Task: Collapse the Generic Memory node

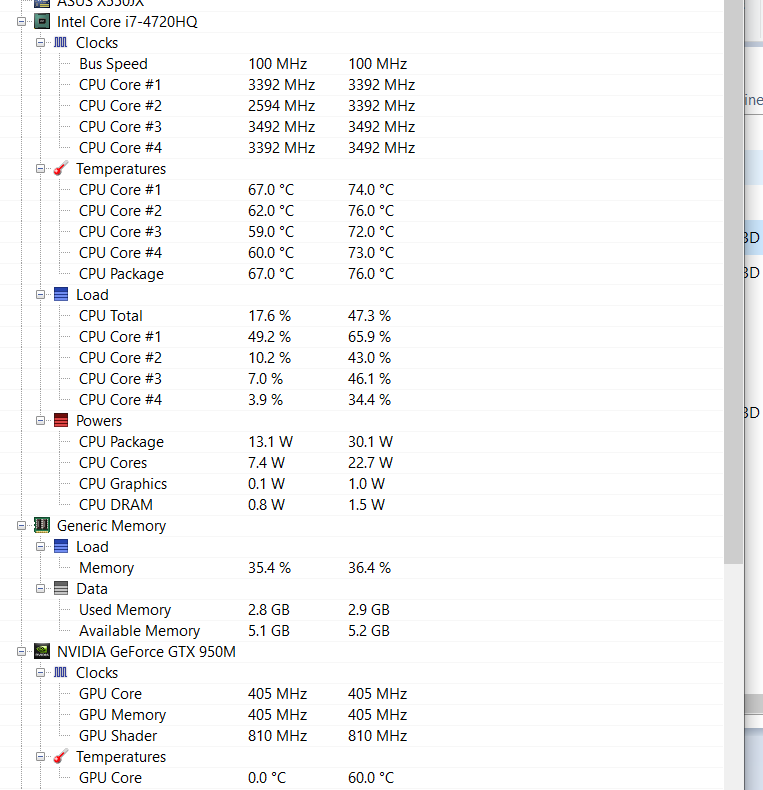Action: pyautogui.click(x=21, y=525)
